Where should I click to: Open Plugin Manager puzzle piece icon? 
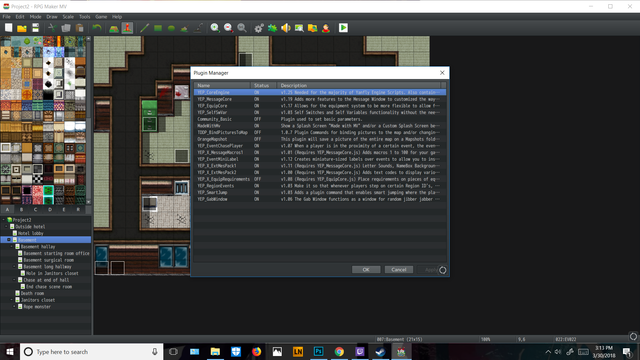pos(272,28)
